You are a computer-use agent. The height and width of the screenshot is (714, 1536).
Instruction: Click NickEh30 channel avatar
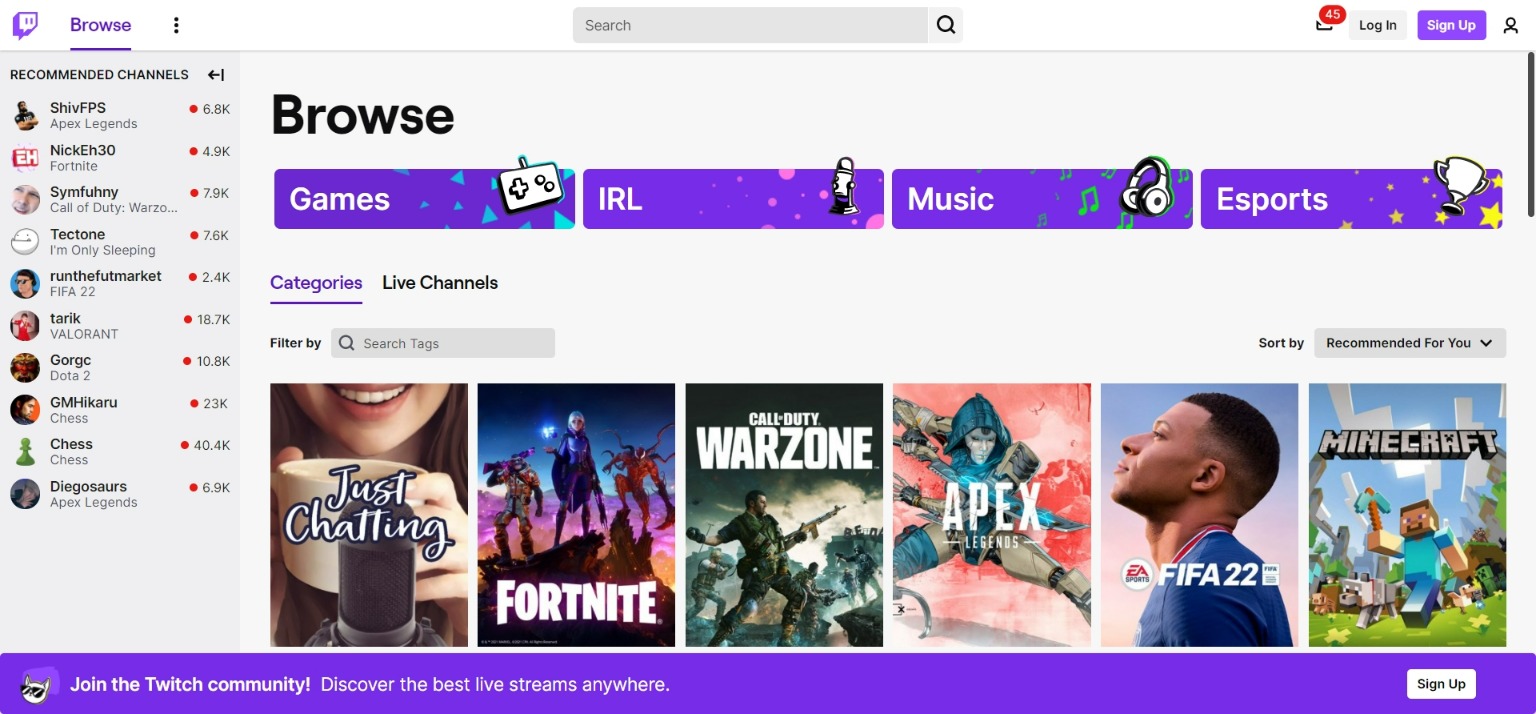[25, 158]
